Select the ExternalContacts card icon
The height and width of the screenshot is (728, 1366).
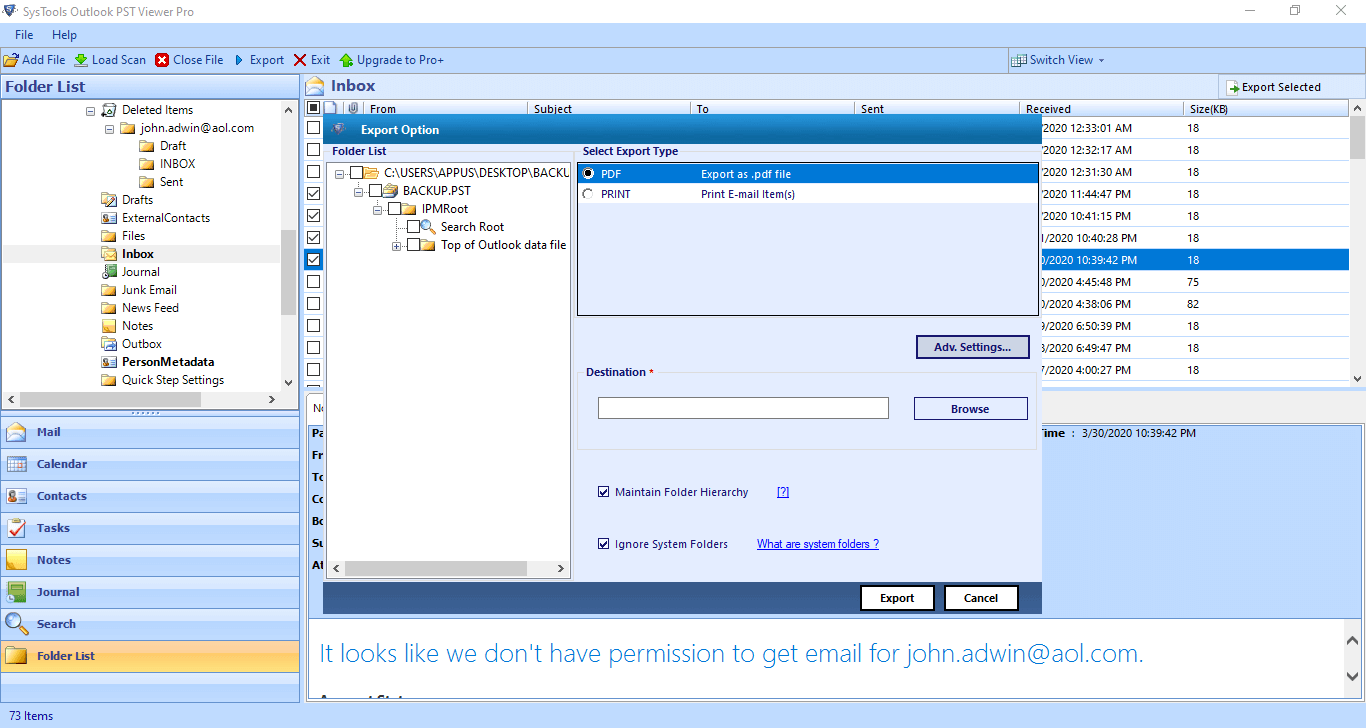[108, 218]
